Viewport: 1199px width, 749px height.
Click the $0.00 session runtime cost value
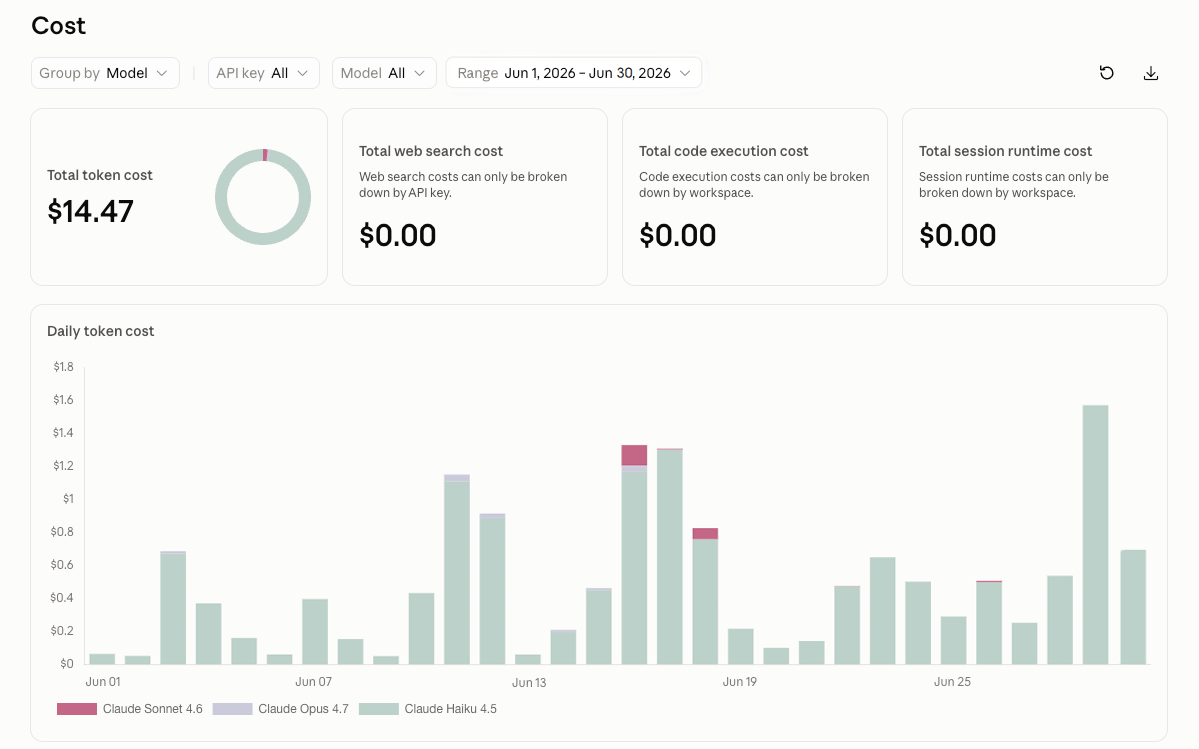tap(957, 235)
